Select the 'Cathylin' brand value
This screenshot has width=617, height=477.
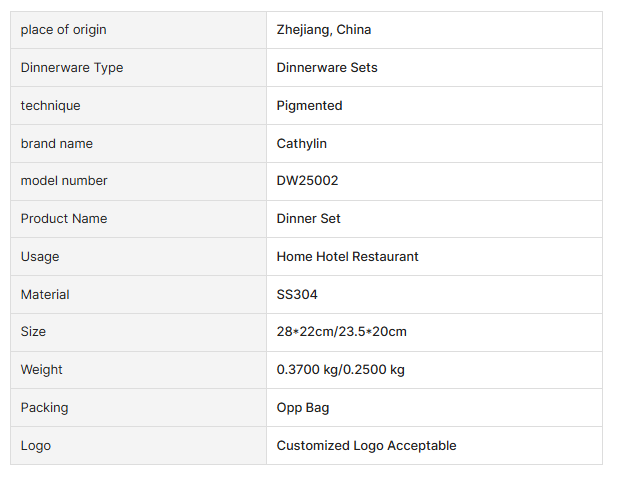(x=302, y=144)
